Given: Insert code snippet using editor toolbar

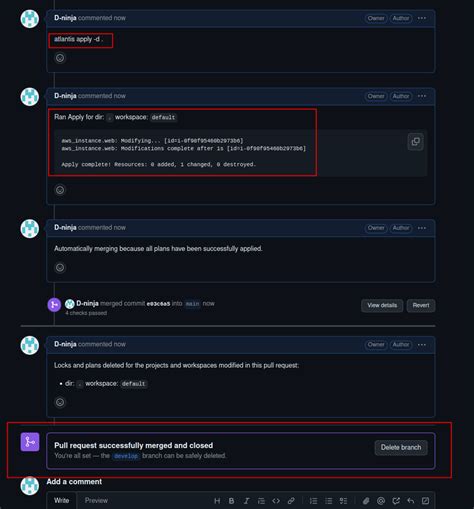Looking at the screenshot, I should tap(276, 501).
